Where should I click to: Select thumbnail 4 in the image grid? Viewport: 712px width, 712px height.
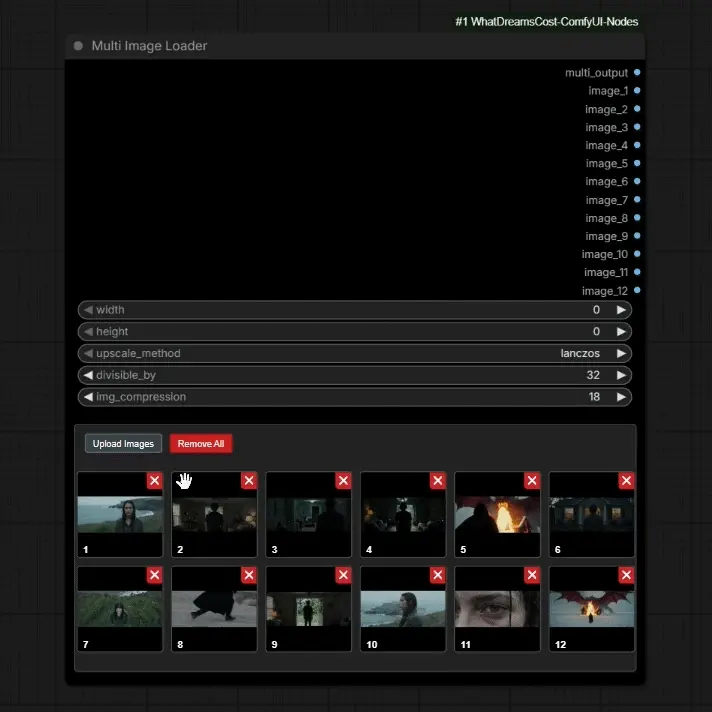[x=403, y=514]
